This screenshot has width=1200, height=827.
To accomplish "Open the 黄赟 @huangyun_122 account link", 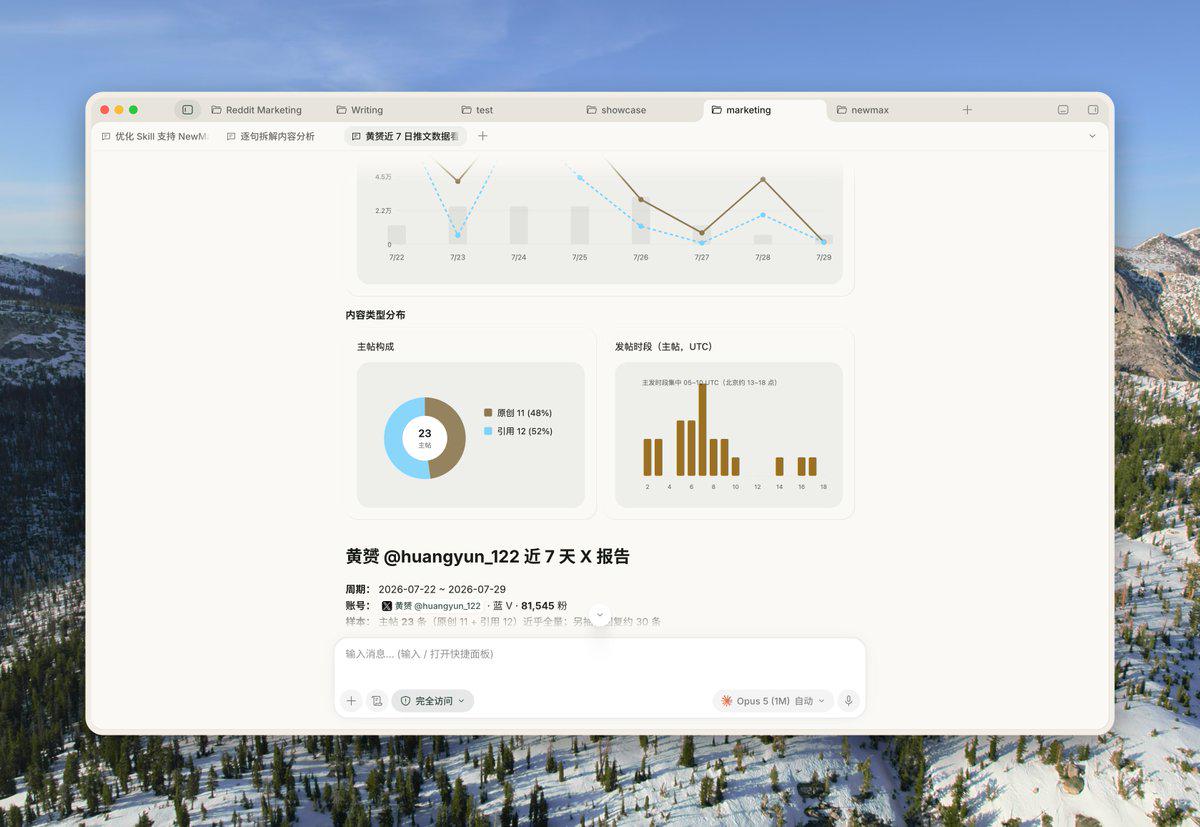I will pyautogui.click(x=437, y=606).
